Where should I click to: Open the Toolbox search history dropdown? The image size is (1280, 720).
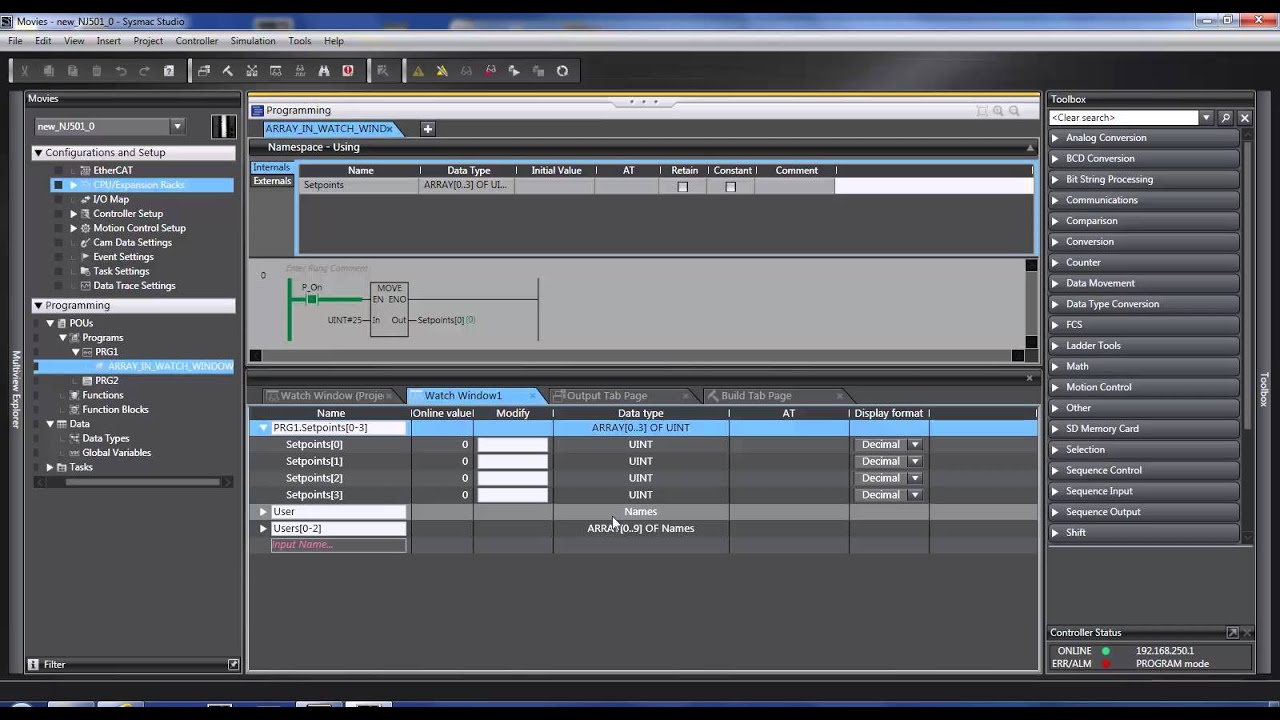(x=1206, y=118)
